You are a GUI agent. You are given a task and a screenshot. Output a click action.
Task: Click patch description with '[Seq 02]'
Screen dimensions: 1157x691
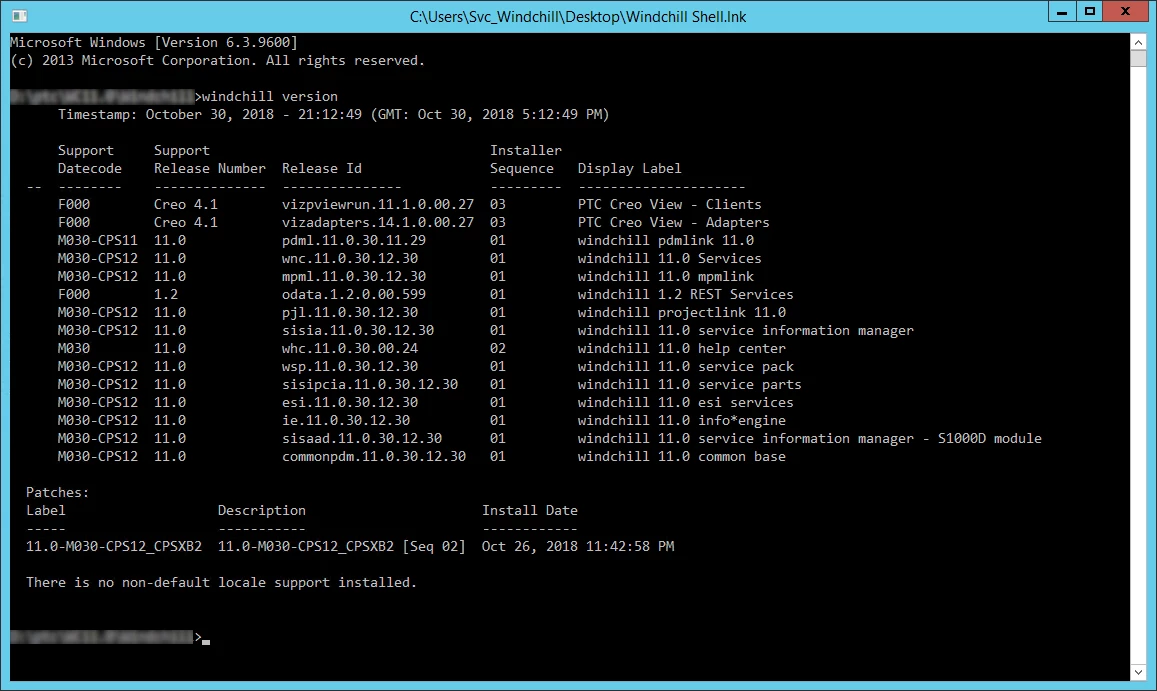click(x=342, y=546)
